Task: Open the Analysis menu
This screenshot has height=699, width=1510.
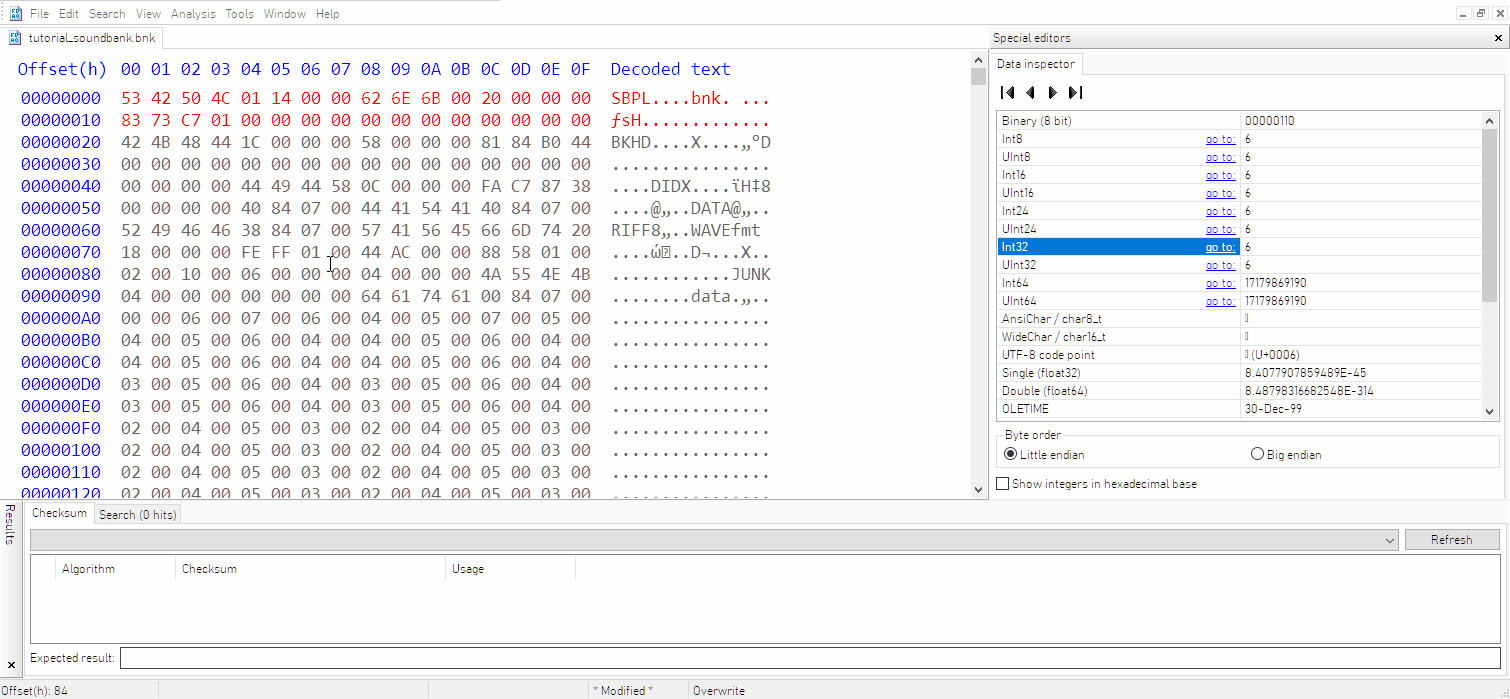Action: 193,14
